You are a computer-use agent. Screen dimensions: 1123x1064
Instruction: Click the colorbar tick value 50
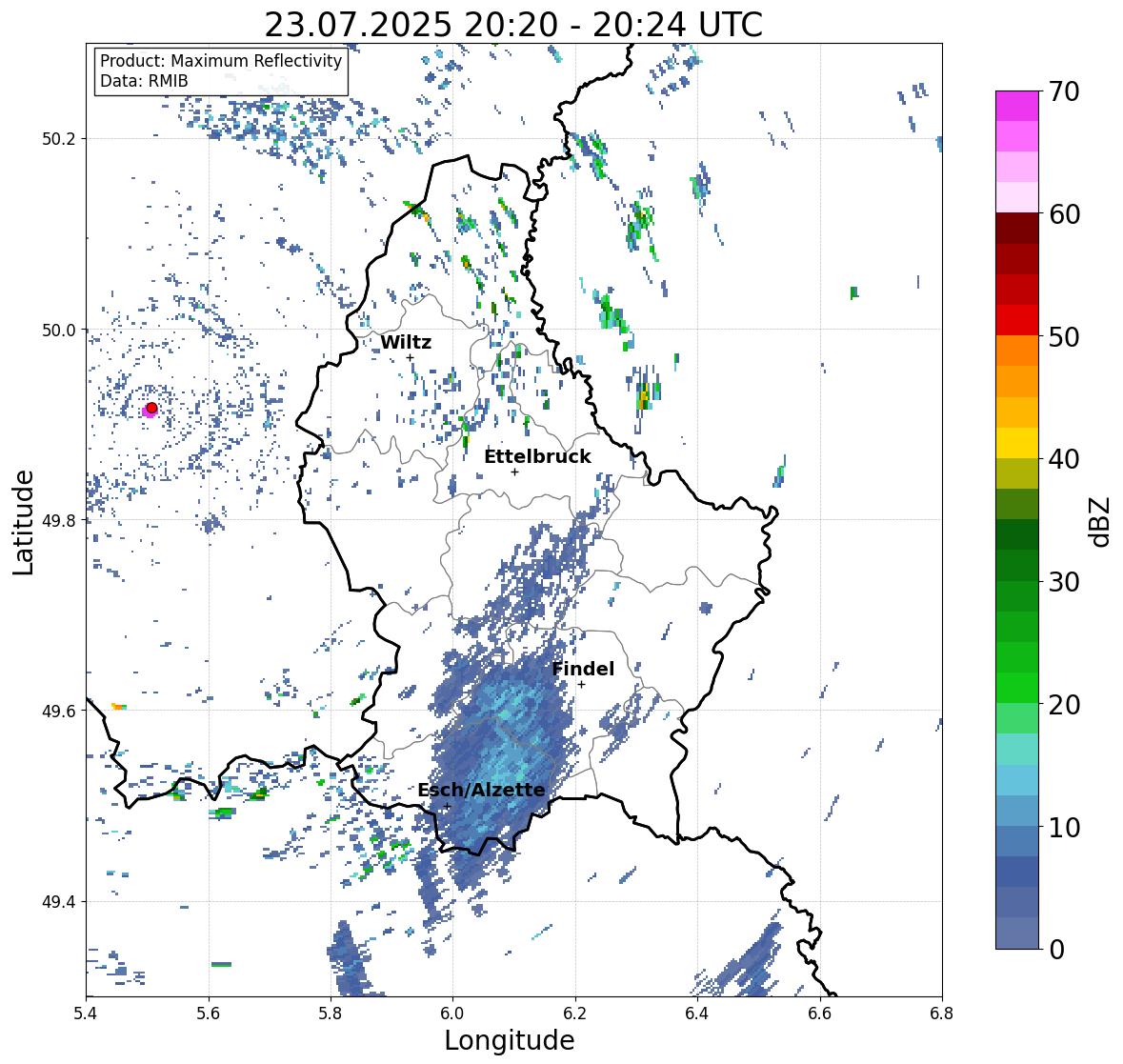click(x=1064, y=336)
